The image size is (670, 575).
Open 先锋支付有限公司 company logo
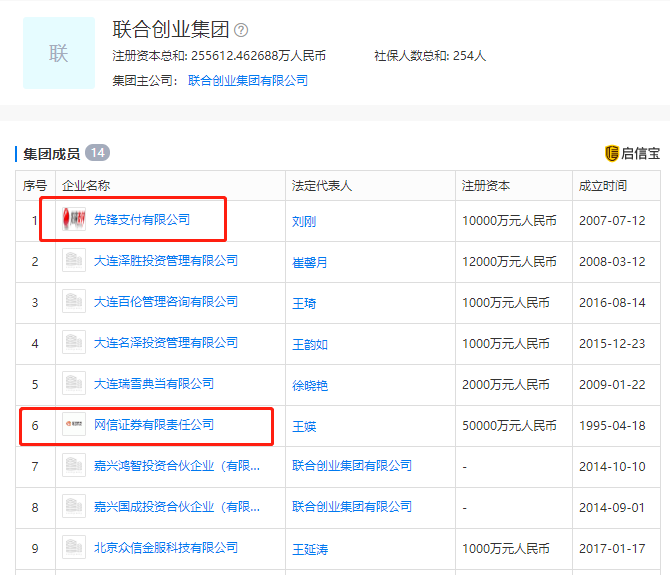74,219
